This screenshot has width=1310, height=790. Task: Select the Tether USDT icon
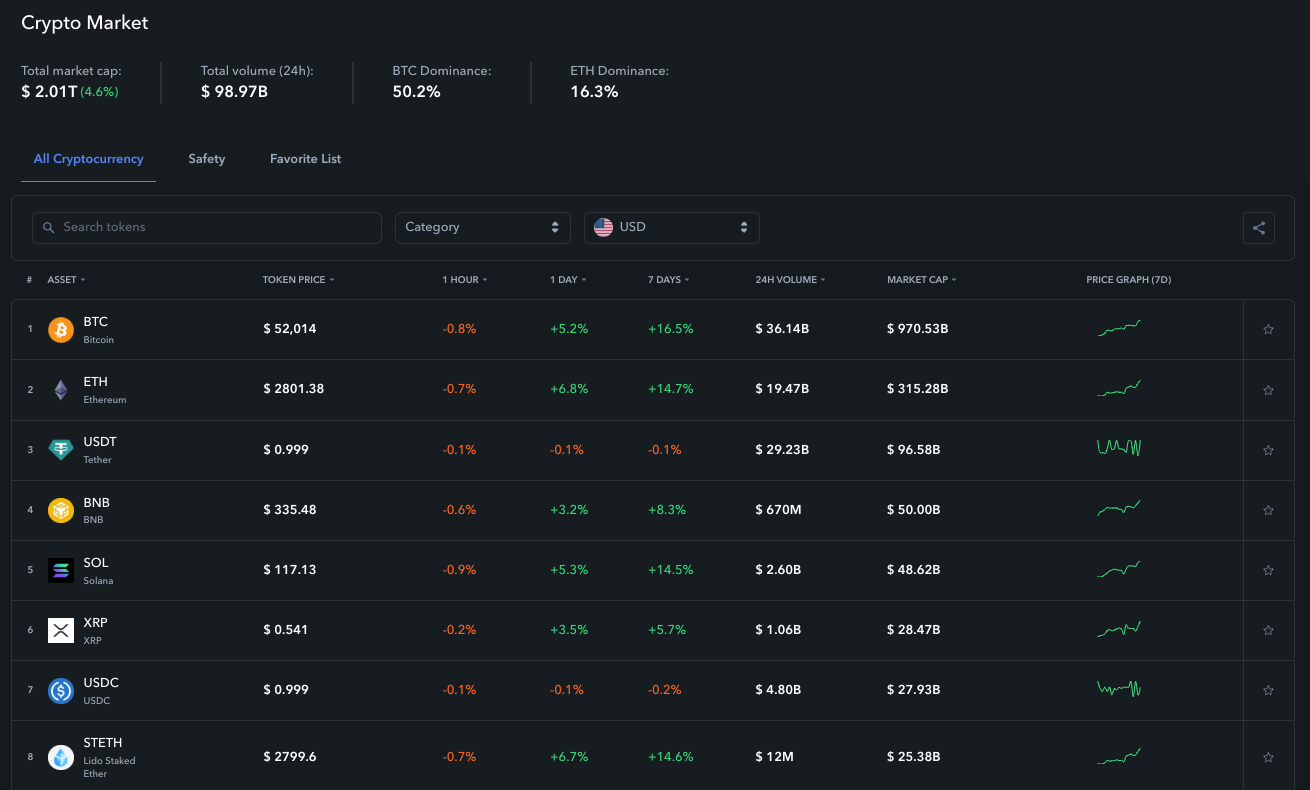click(x=60, y=450)
